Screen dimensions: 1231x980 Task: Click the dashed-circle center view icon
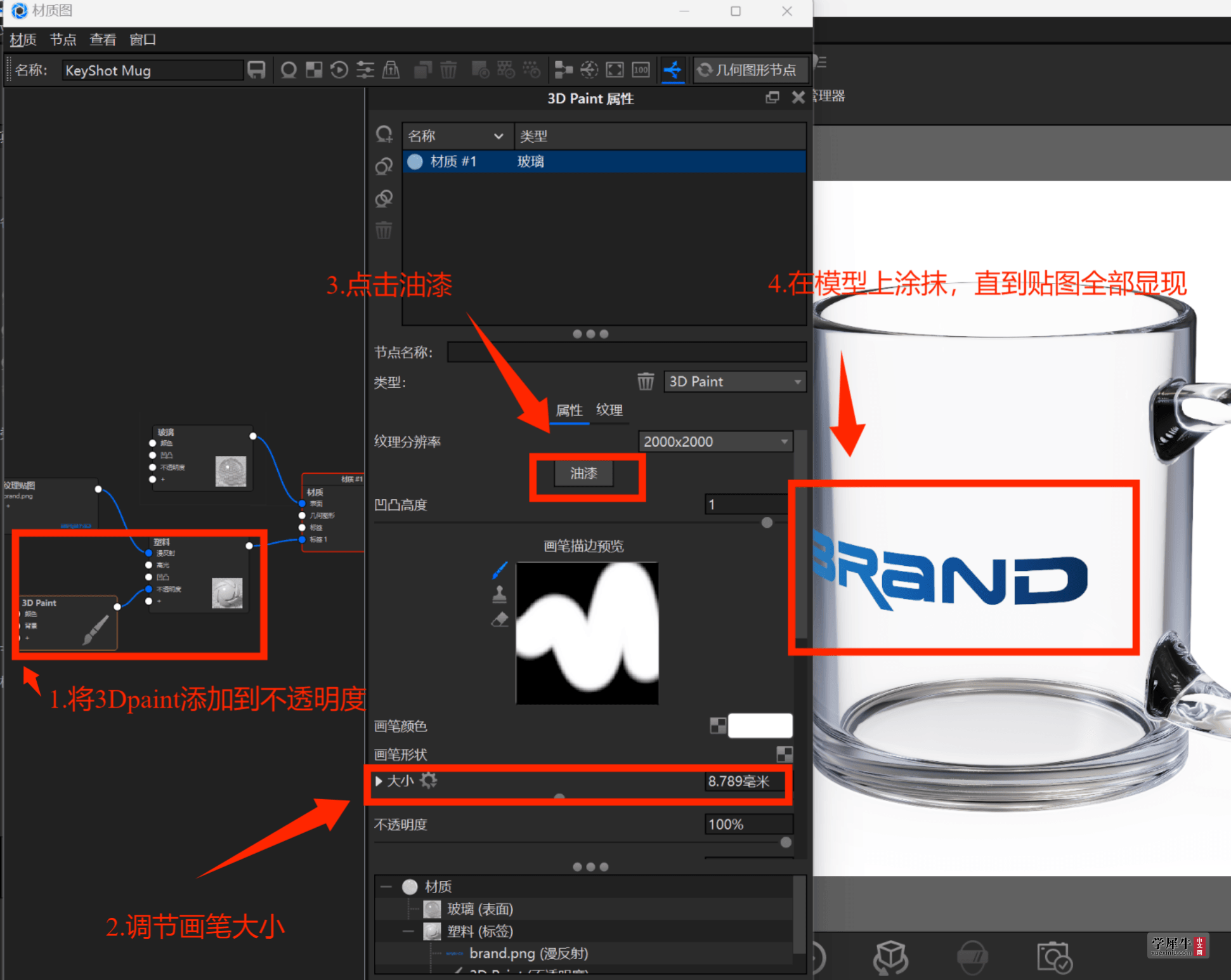pyautogui.click(x=589, y=70)
